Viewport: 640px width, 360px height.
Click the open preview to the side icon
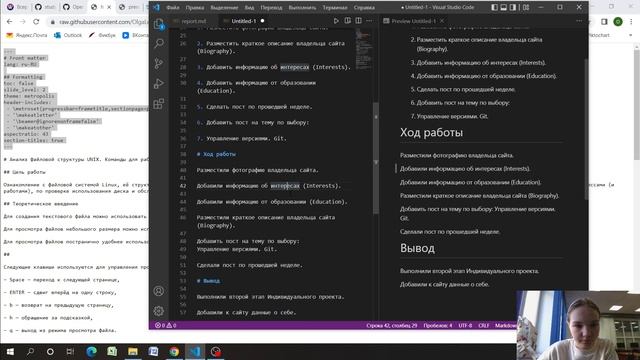click(347, 21)
